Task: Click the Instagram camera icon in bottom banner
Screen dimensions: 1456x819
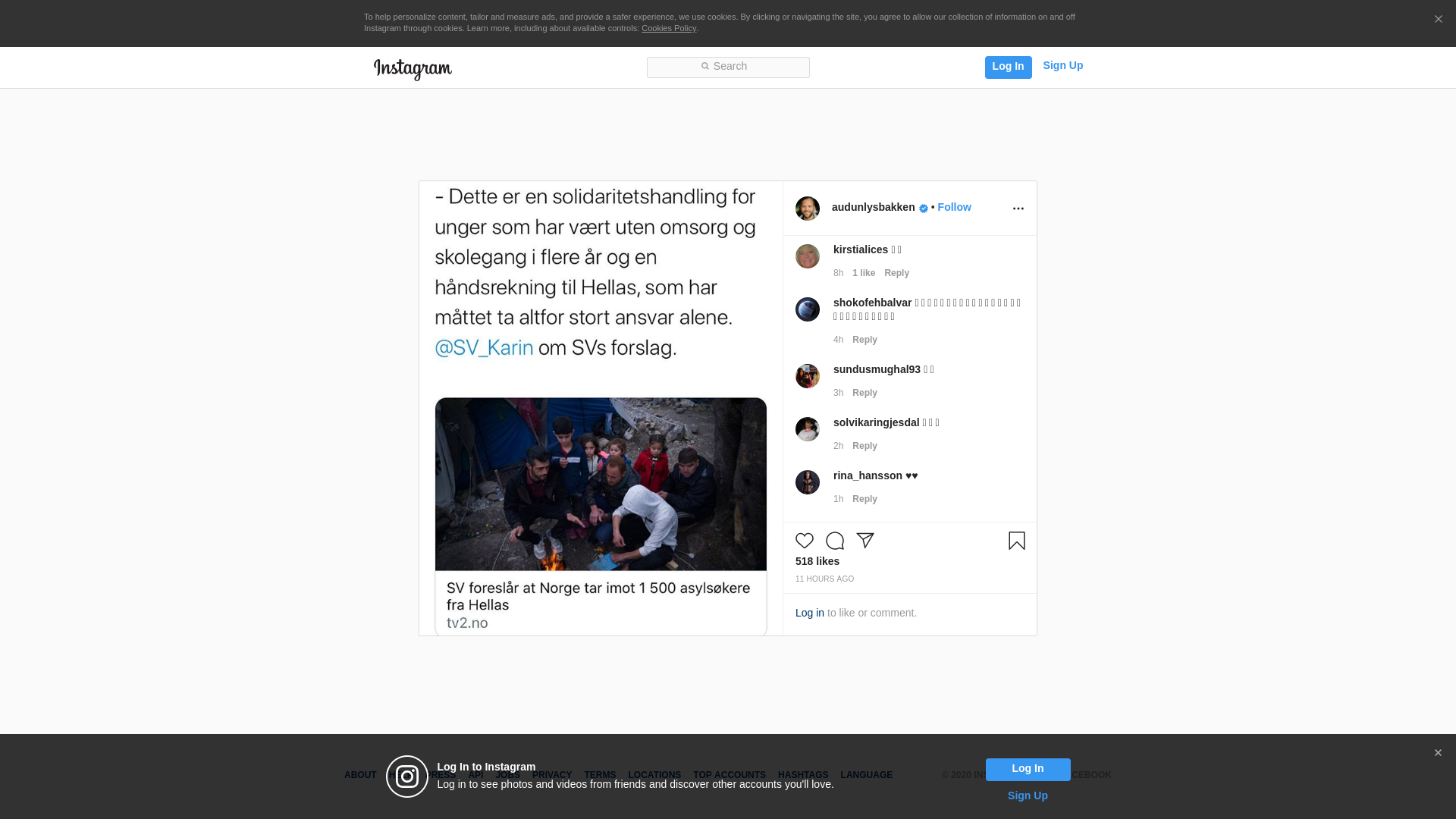Action: pos(407,777)
